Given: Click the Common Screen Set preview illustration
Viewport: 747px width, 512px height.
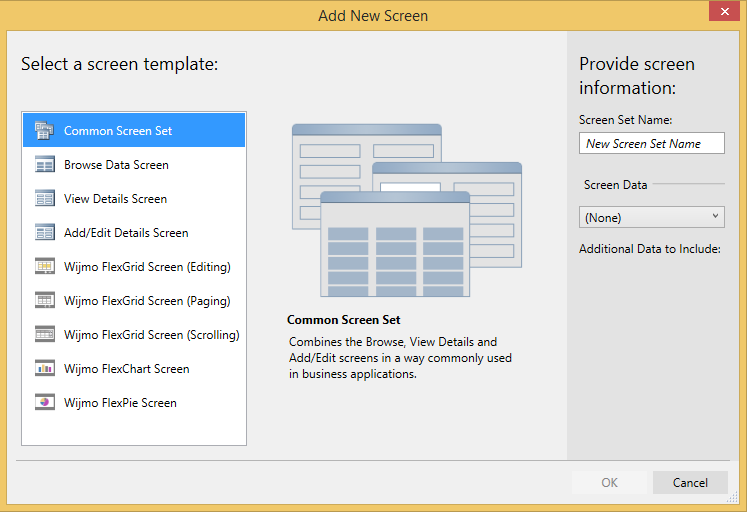Looking at the screenshot, I should pyautogui.click(x=406, y=210).
